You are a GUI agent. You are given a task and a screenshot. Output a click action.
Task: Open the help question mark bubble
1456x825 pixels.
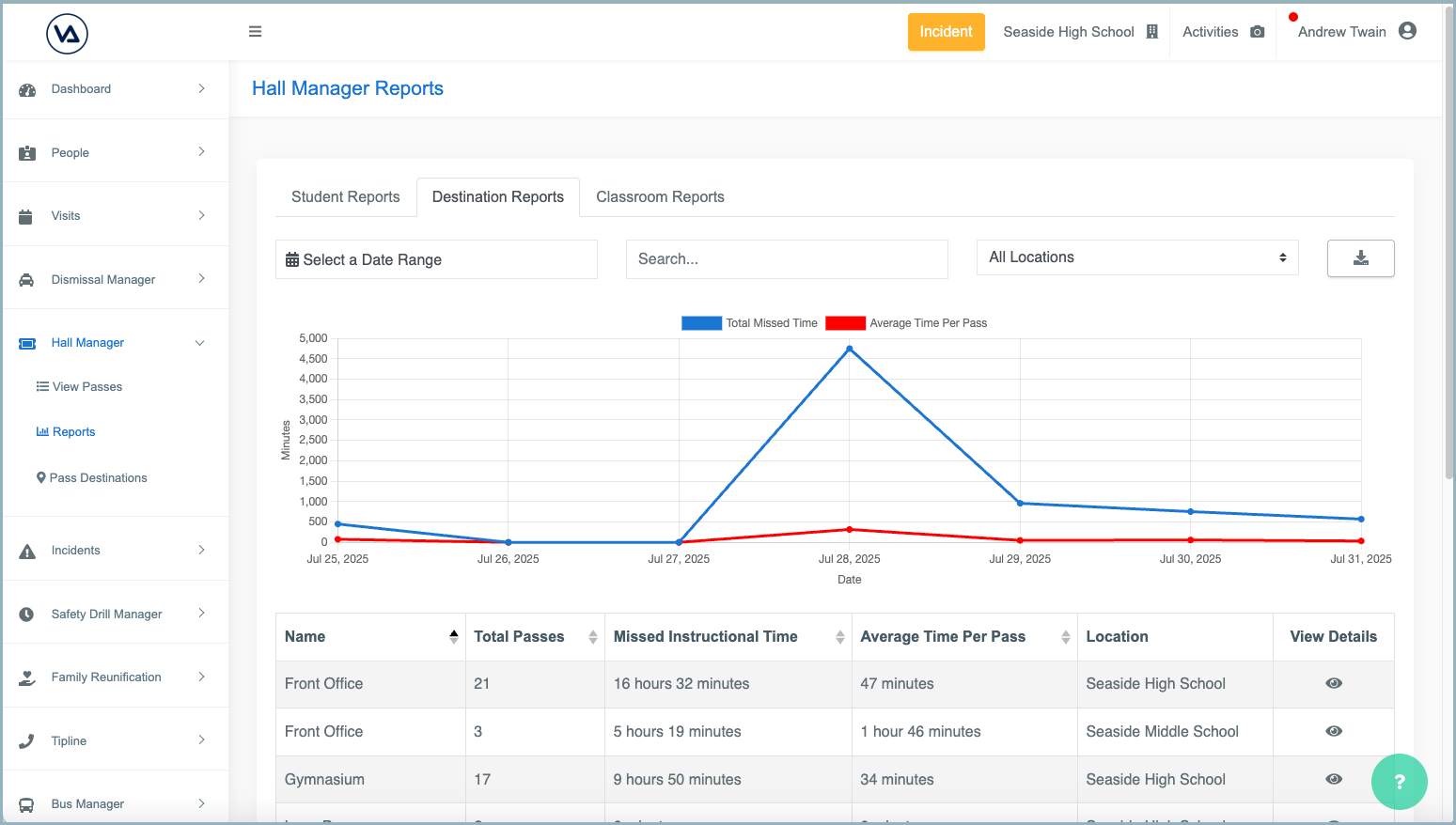tap(1399, 781)
